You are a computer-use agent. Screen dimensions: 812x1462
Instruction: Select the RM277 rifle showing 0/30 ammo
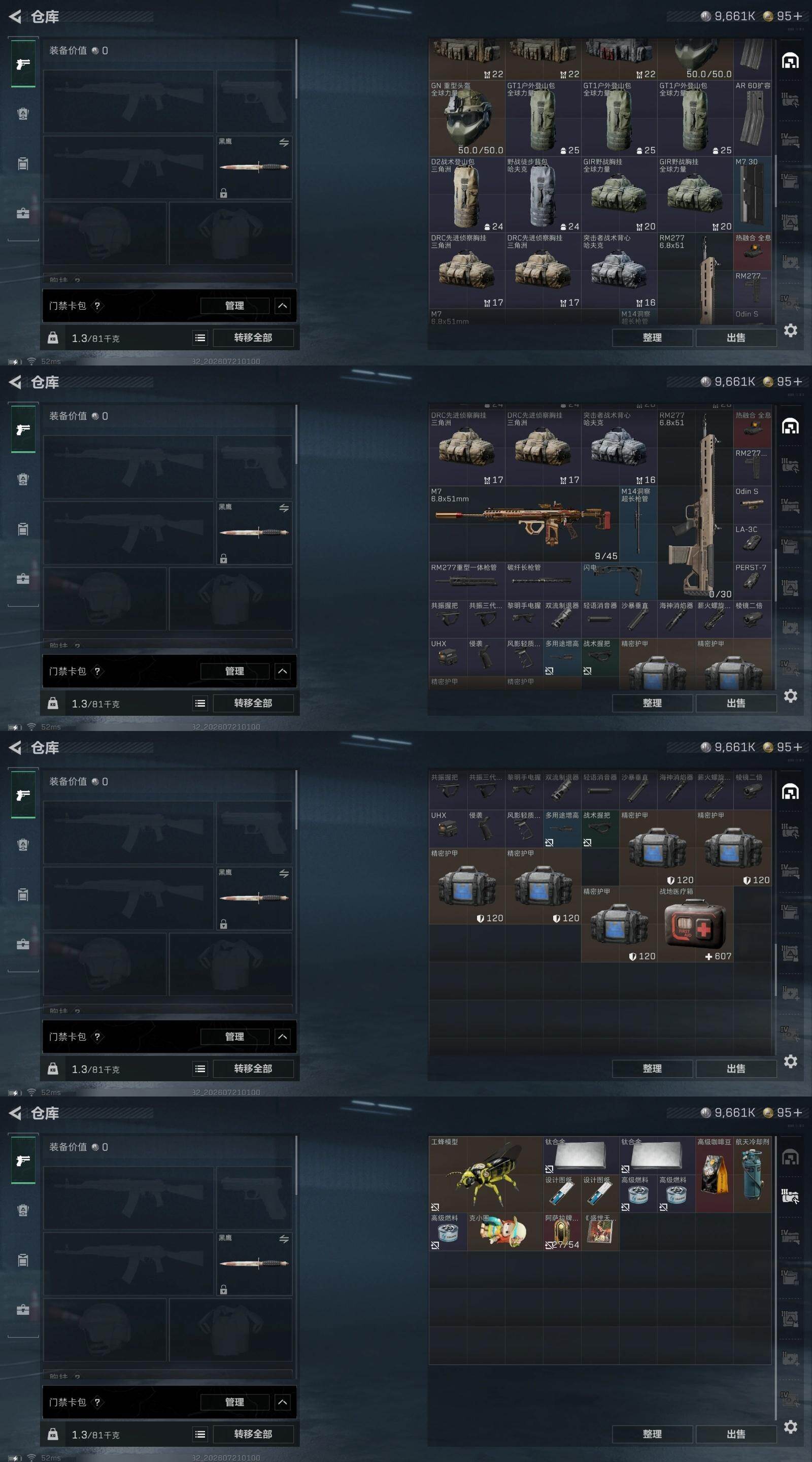695,505
